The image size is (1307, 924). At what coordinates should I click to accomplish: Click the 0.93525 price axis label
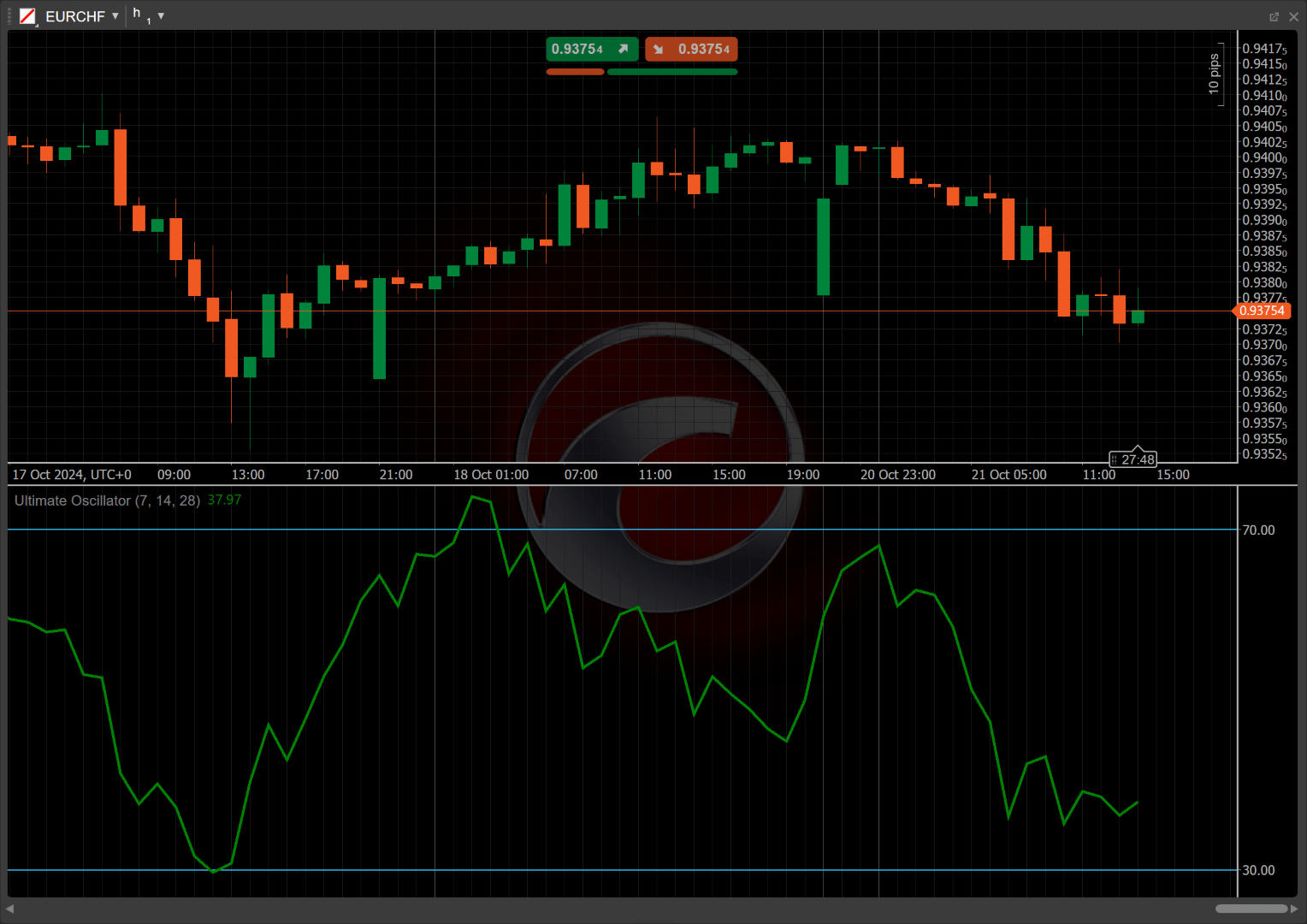(1264, 454)
